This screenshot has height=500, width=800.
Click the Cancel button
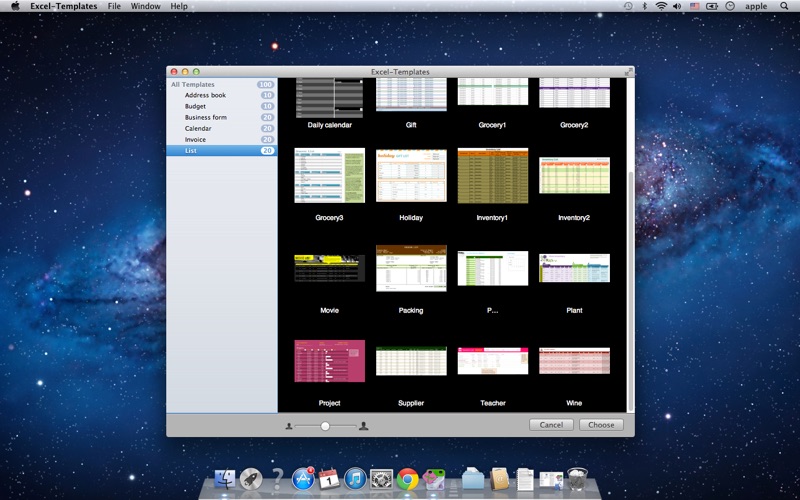[551, 425]
